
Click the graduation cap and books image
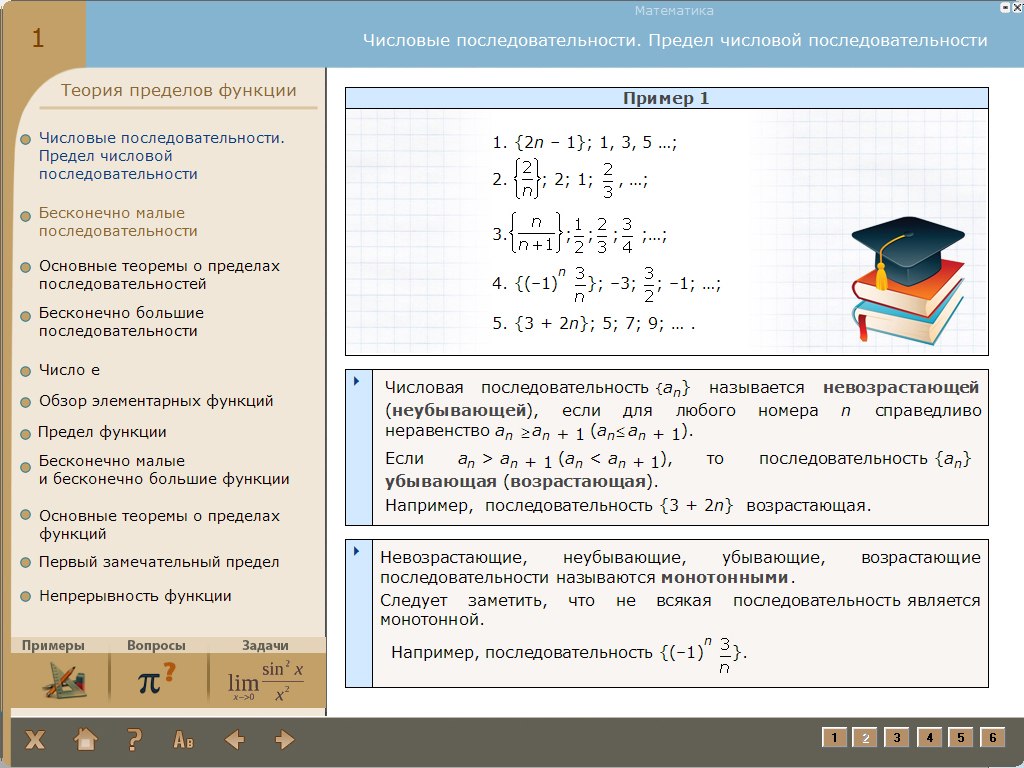point(907,281)
